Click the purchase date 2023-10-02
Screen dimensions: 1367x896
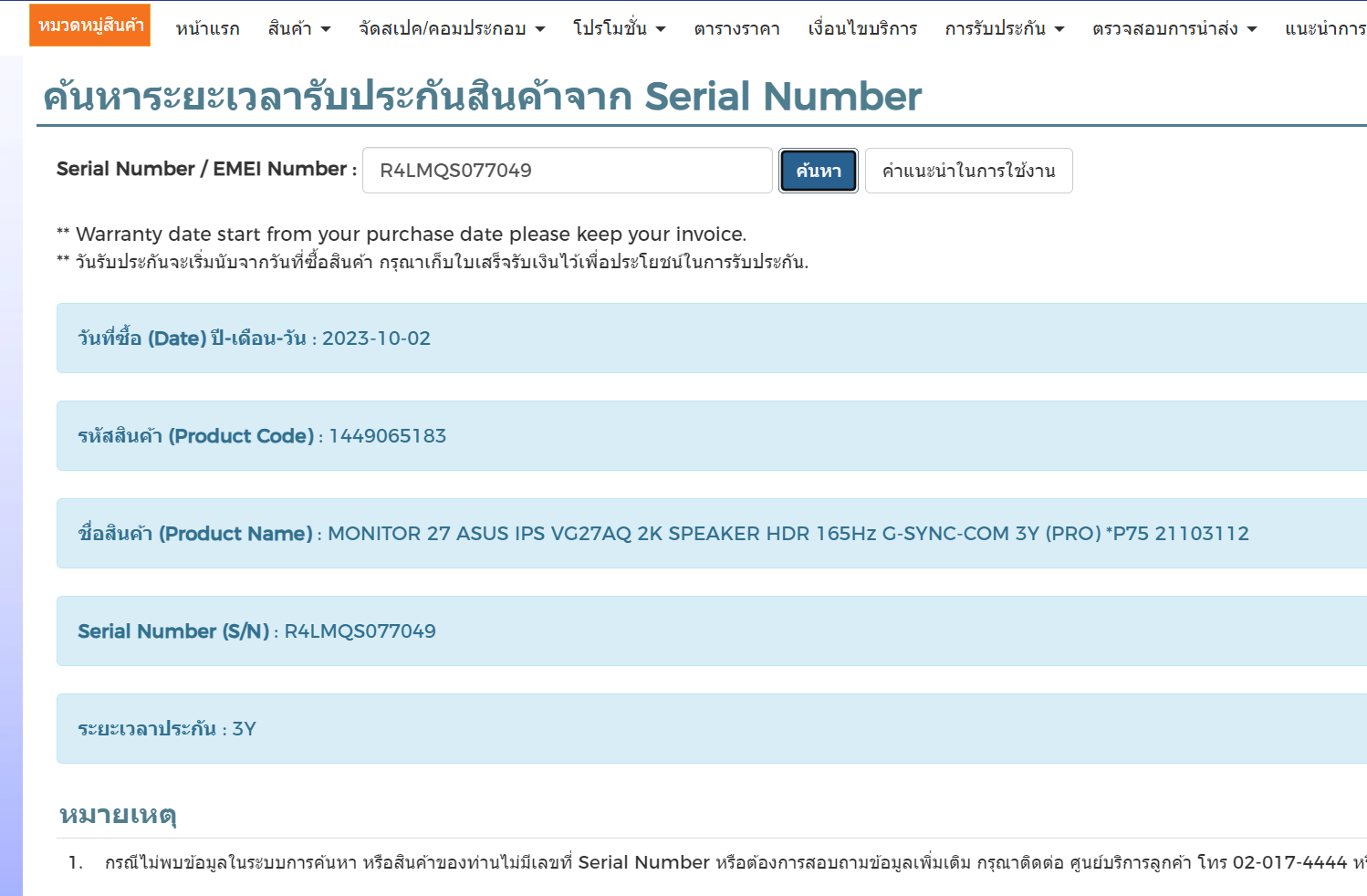point(376,339)
